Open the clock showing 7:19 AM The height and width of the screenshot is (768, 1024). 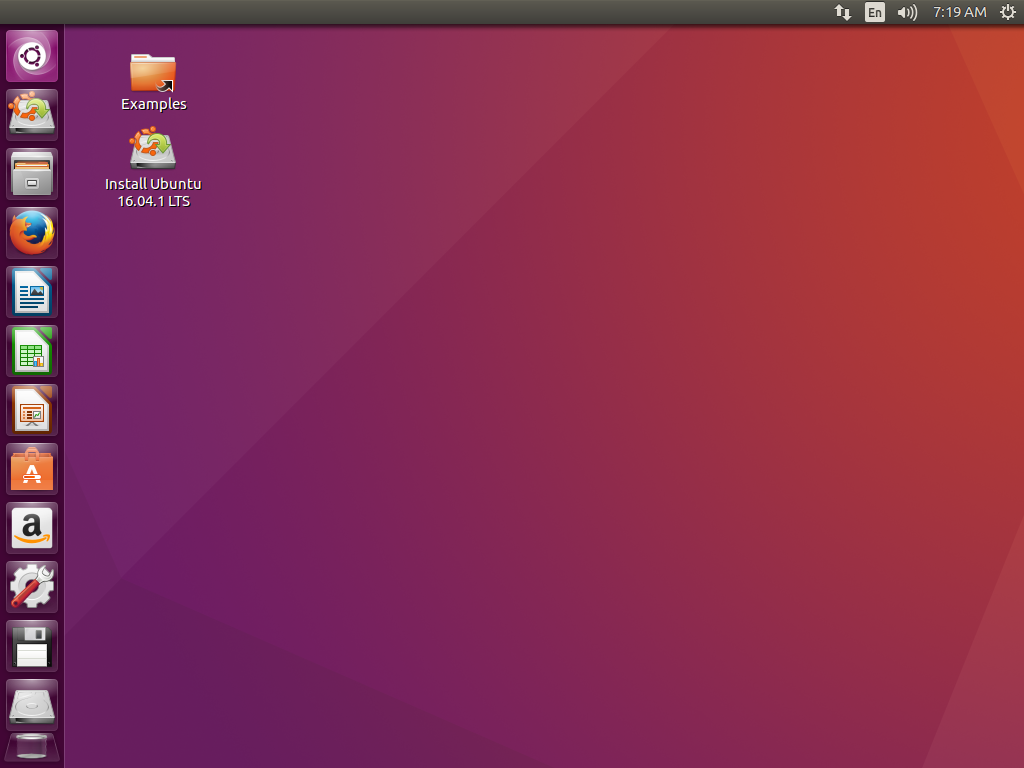pyautogui.click(x=959, y=12)
